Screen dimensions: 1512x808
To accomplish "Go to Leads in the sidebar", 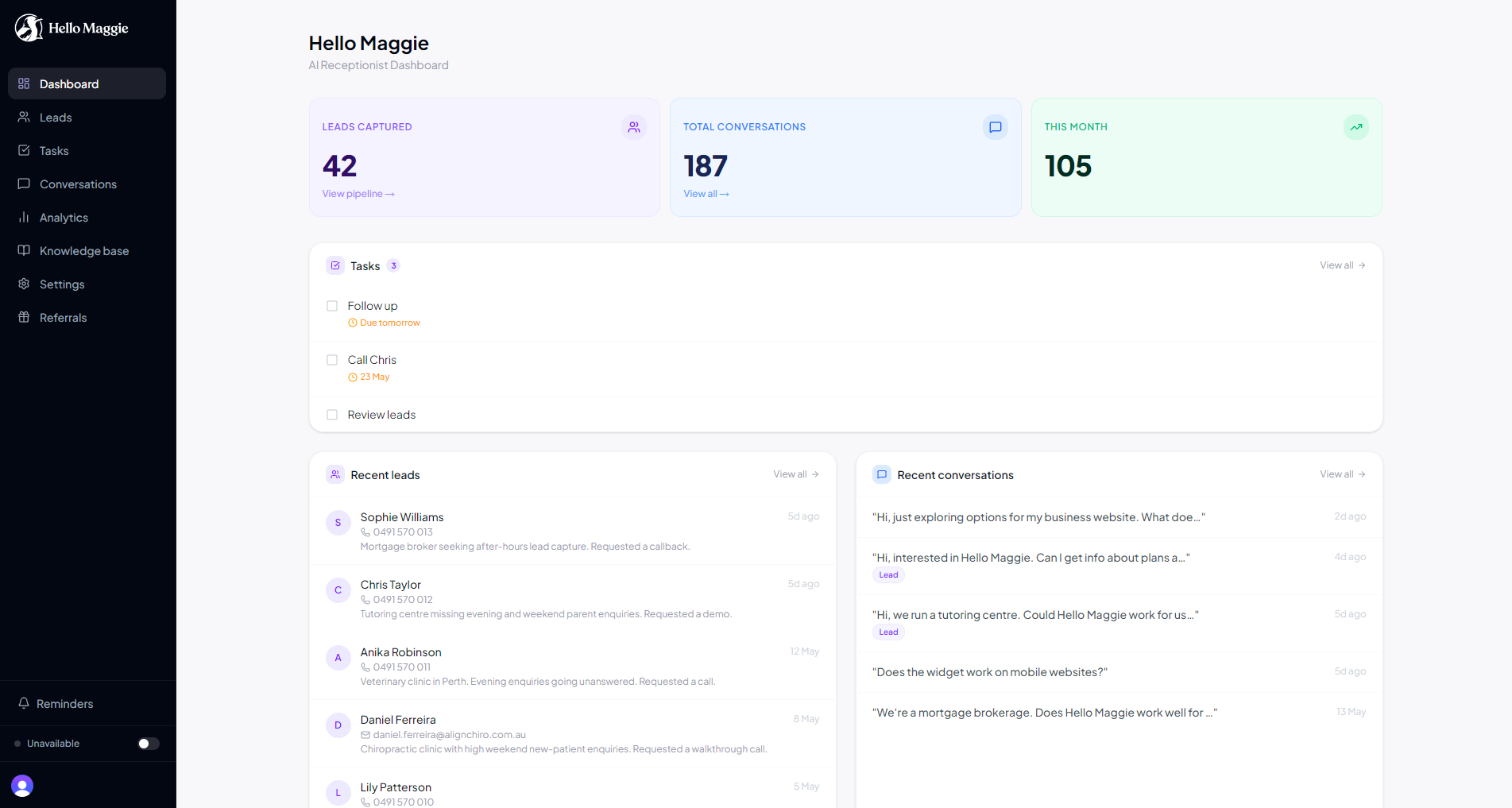I will pyautogui.click(x=87, y=117).
